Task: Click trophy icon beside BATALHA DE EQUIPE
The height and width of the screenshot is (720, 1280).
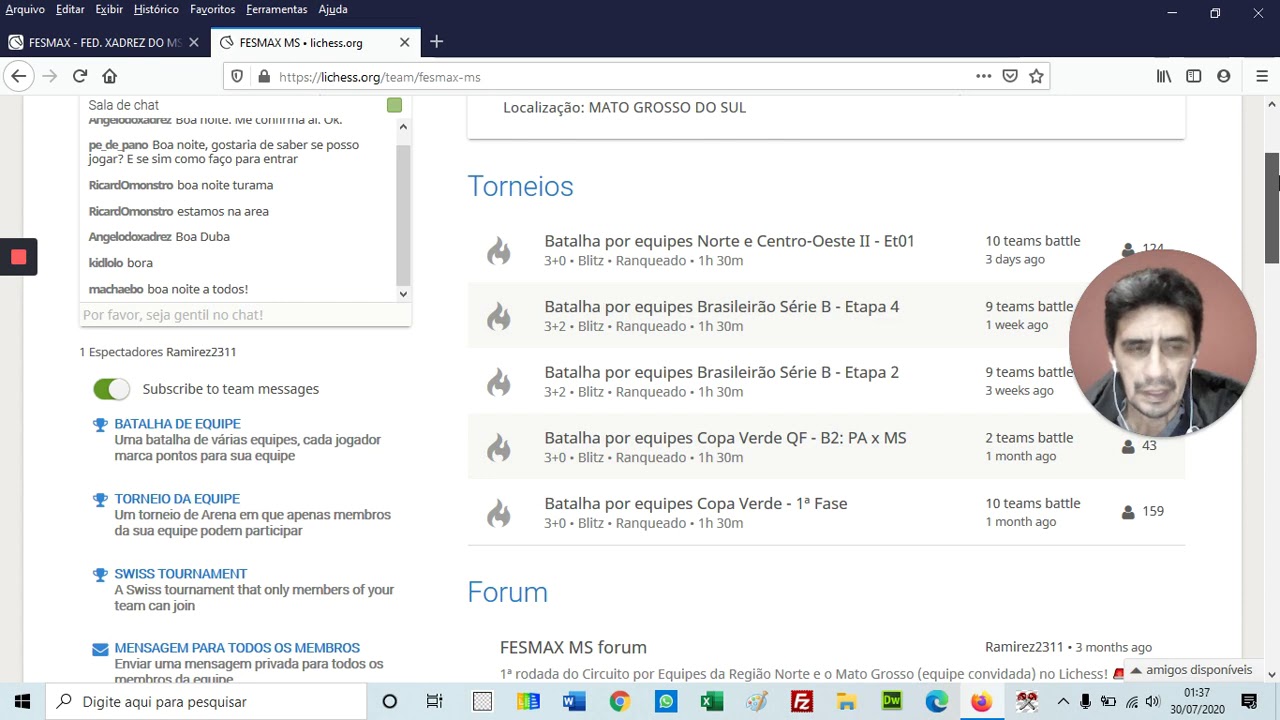Action: tap(100, 425)
